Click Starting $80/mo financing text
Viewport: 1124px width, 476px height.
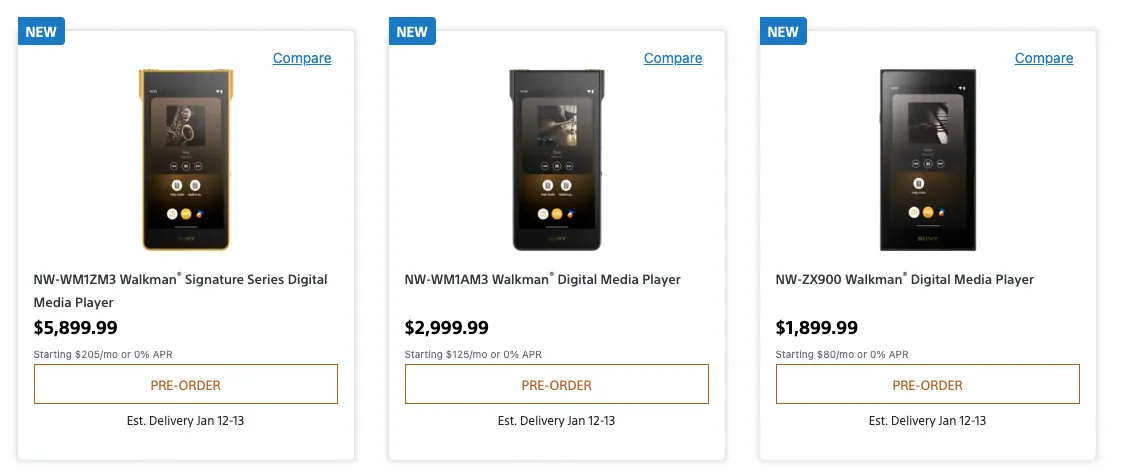(842, 354)
